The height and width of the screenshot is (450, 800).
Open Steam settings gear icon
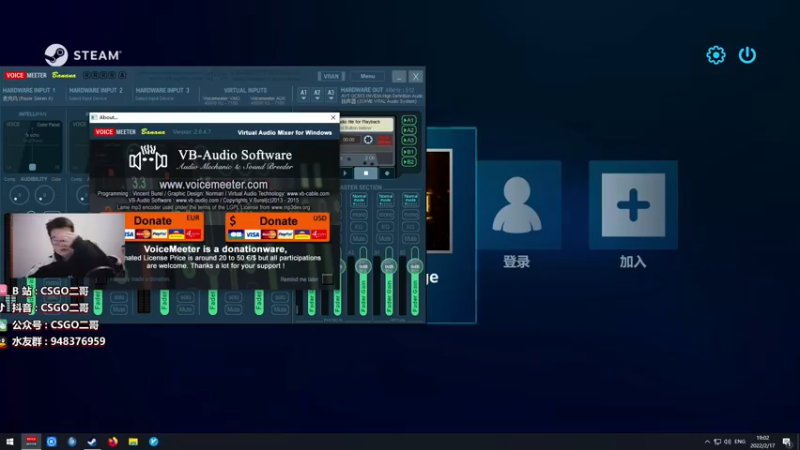716,55
